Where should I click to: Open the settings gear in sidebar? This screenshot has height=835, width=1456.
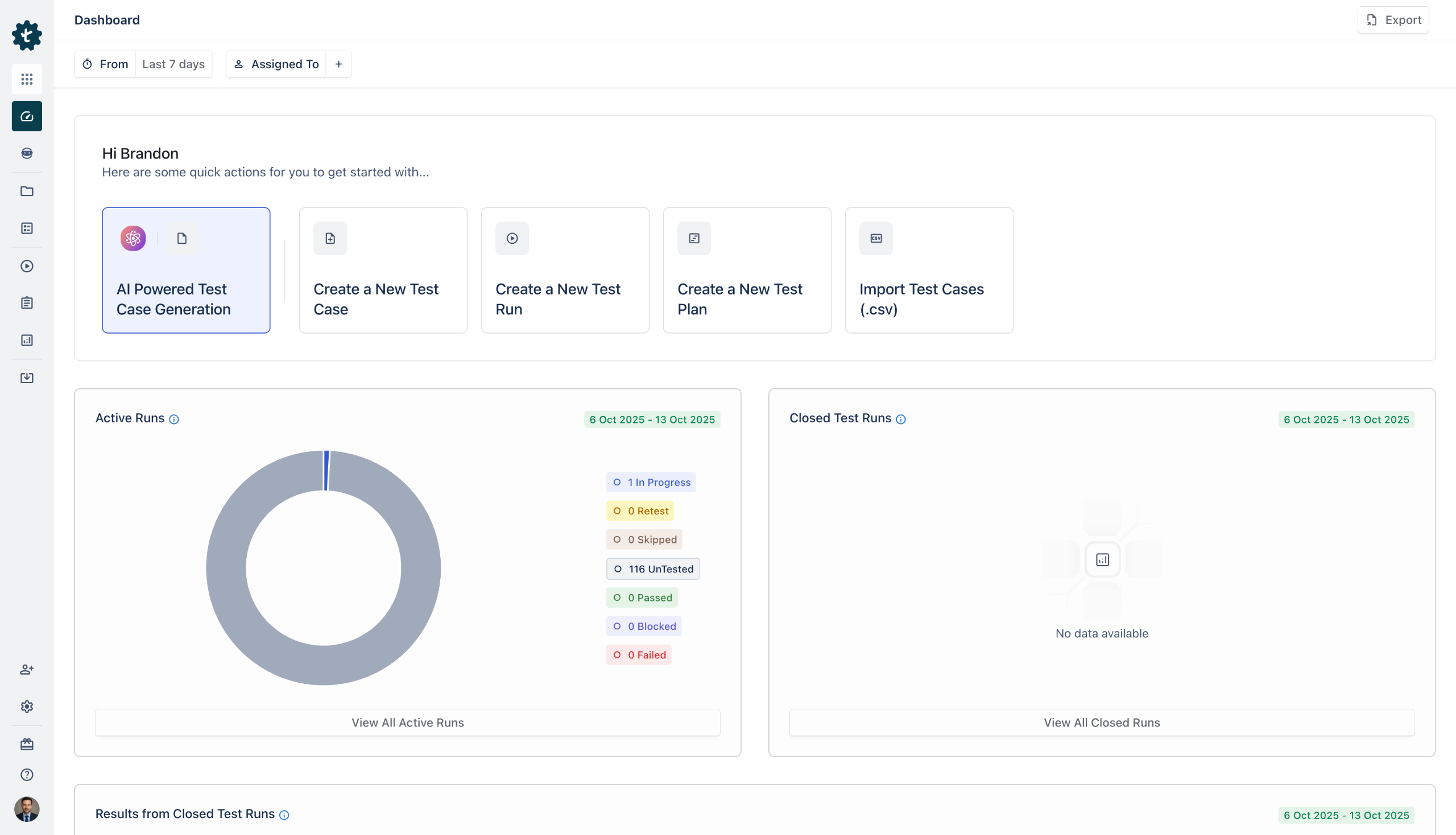click(x=27, y=707)
